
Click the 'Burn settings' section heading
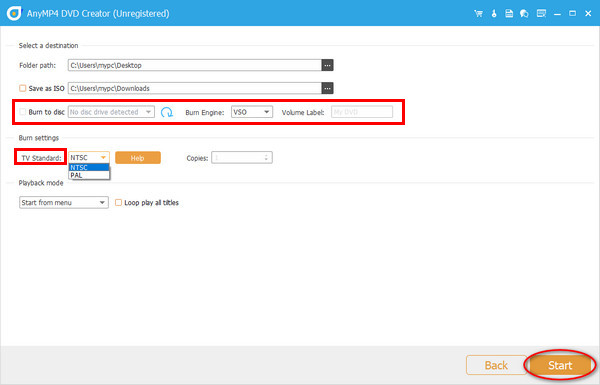pyautogui.click(x=39, y=138)
